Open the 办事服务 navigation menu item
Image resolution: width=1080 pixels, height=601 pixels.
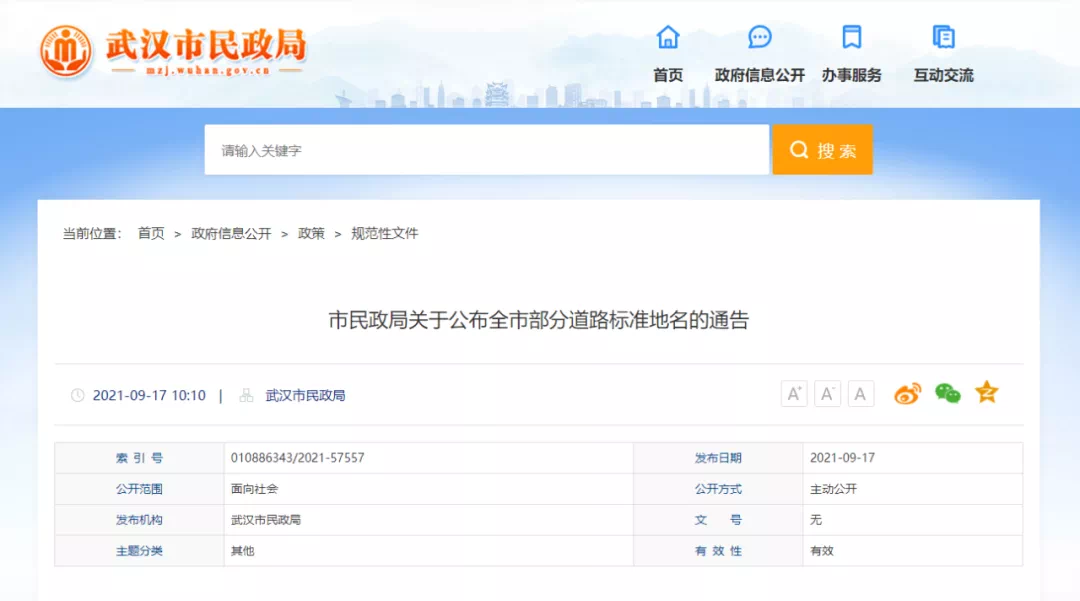[x=851, y=75]
